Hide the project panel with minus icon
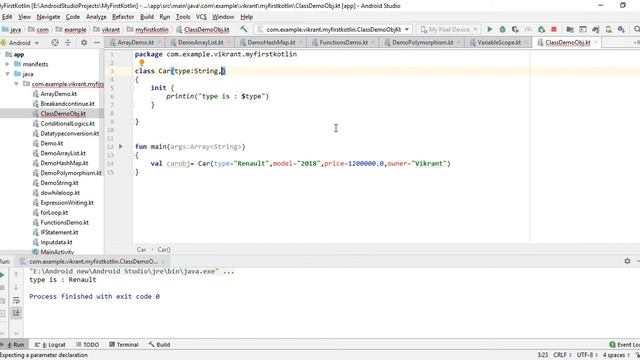The width and height of the screenshot is (640, 360). pos(97,42)
